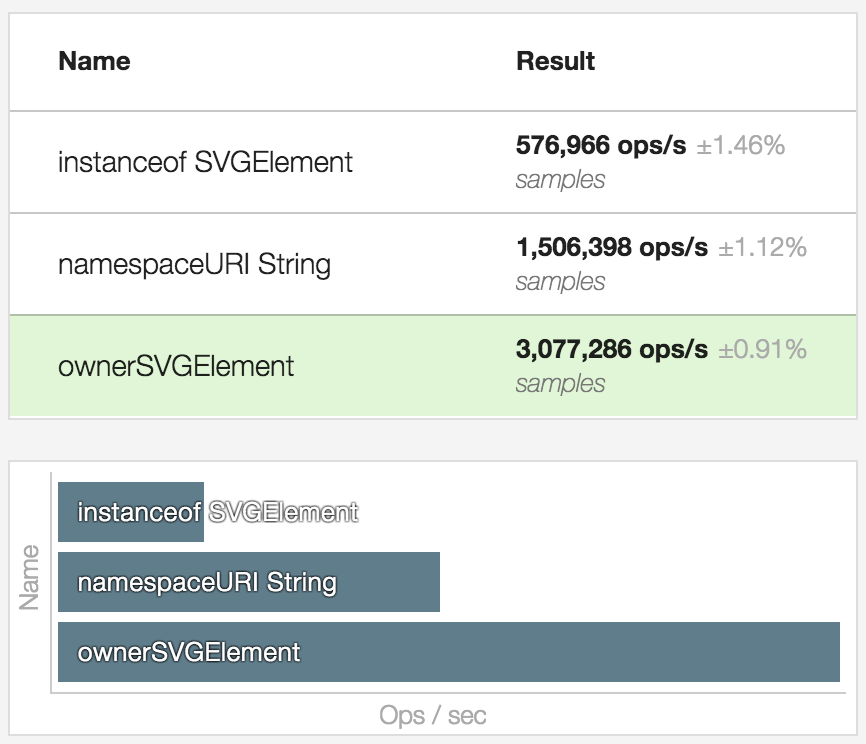Click the Name column header
The image size is (866, 744).
point(94,61)
